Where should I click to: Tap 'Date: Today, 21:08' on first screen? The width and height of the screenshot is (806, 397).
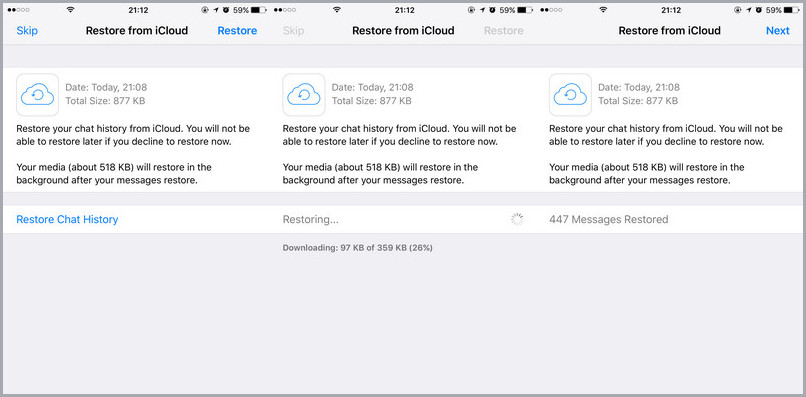106,87
